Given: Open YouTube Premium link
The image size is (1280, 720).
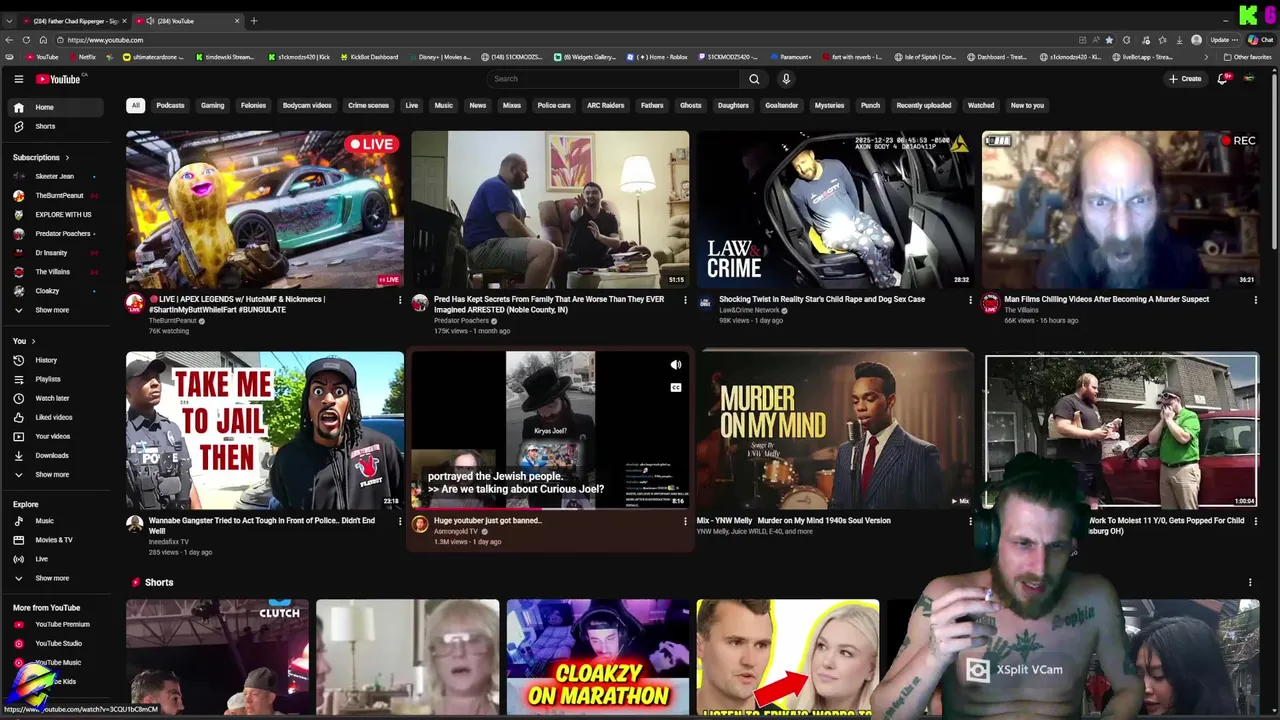Looking at the screenshot, I should coord(54,624).
